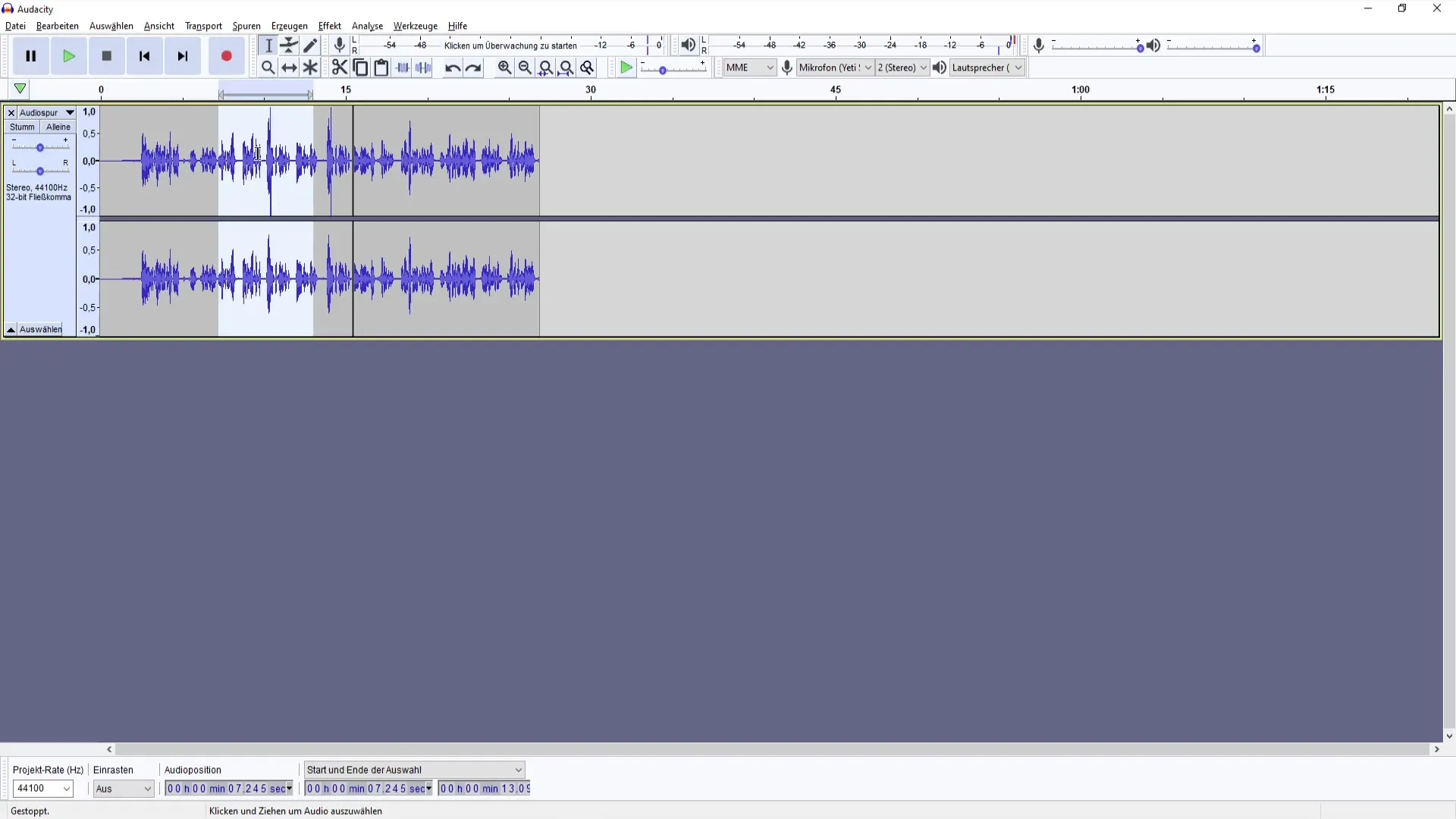Viewport: 1456px width, 819px height.
Task: Open the Mikrofon recording device dropdown
Action: [836, 67]
